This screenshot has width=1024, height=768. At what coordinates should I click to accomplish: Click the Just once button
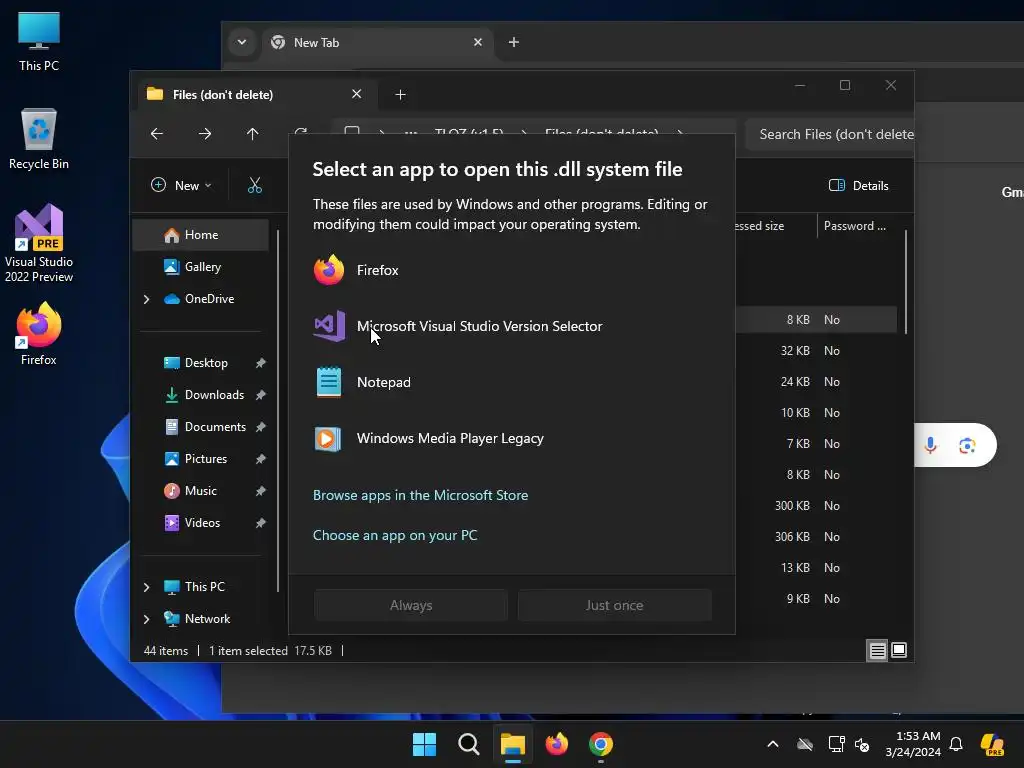click(x=614, y=605)
